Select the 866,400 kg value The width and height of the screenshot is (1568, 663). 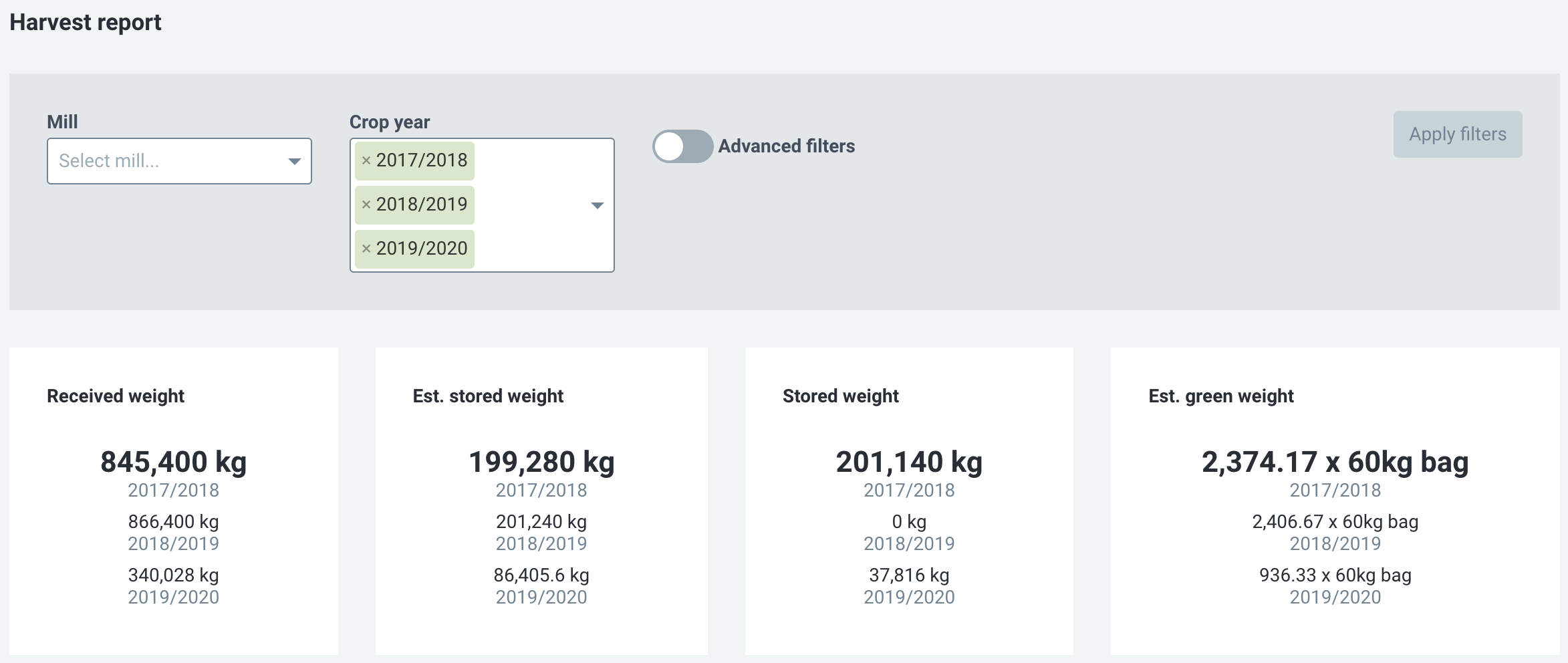[x=174, y=522]
